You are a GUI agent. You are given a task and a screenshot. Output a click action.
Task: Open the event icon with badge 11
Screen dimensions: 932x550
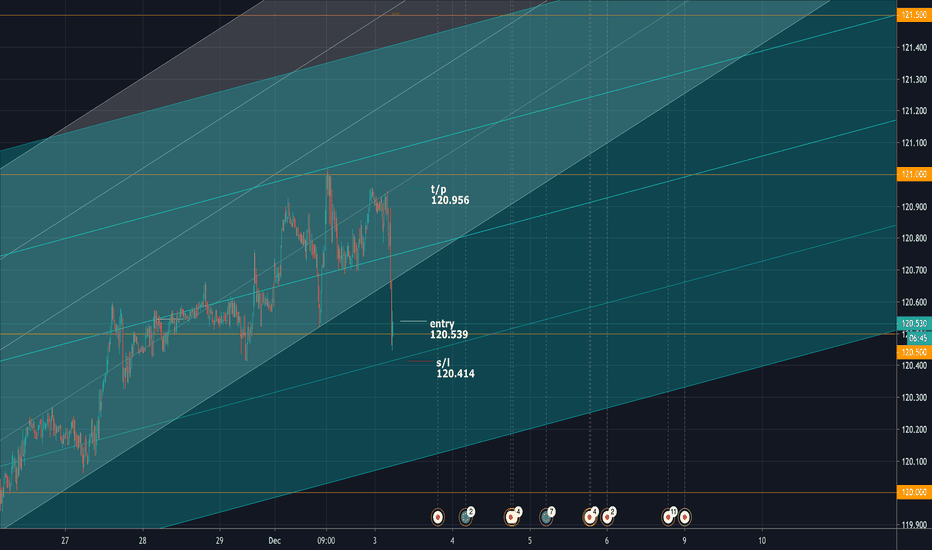coord(668,517)
